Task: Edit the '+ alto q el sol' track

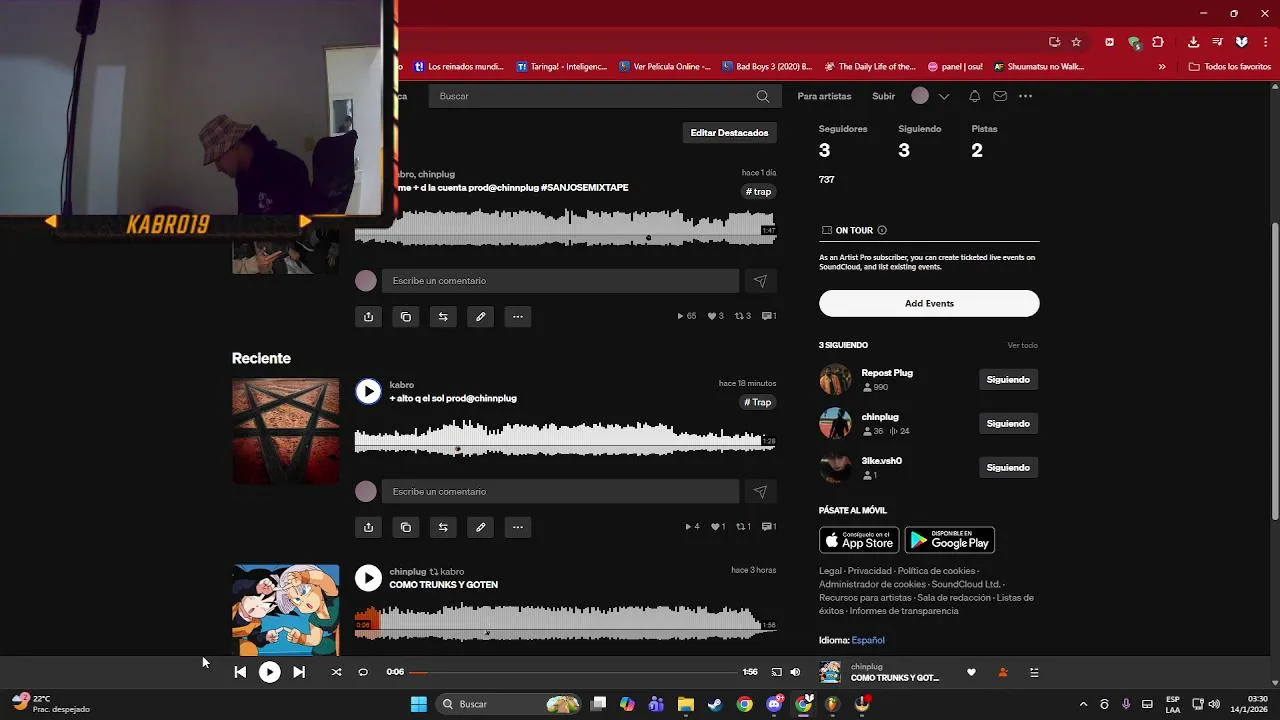Action: 480,527
